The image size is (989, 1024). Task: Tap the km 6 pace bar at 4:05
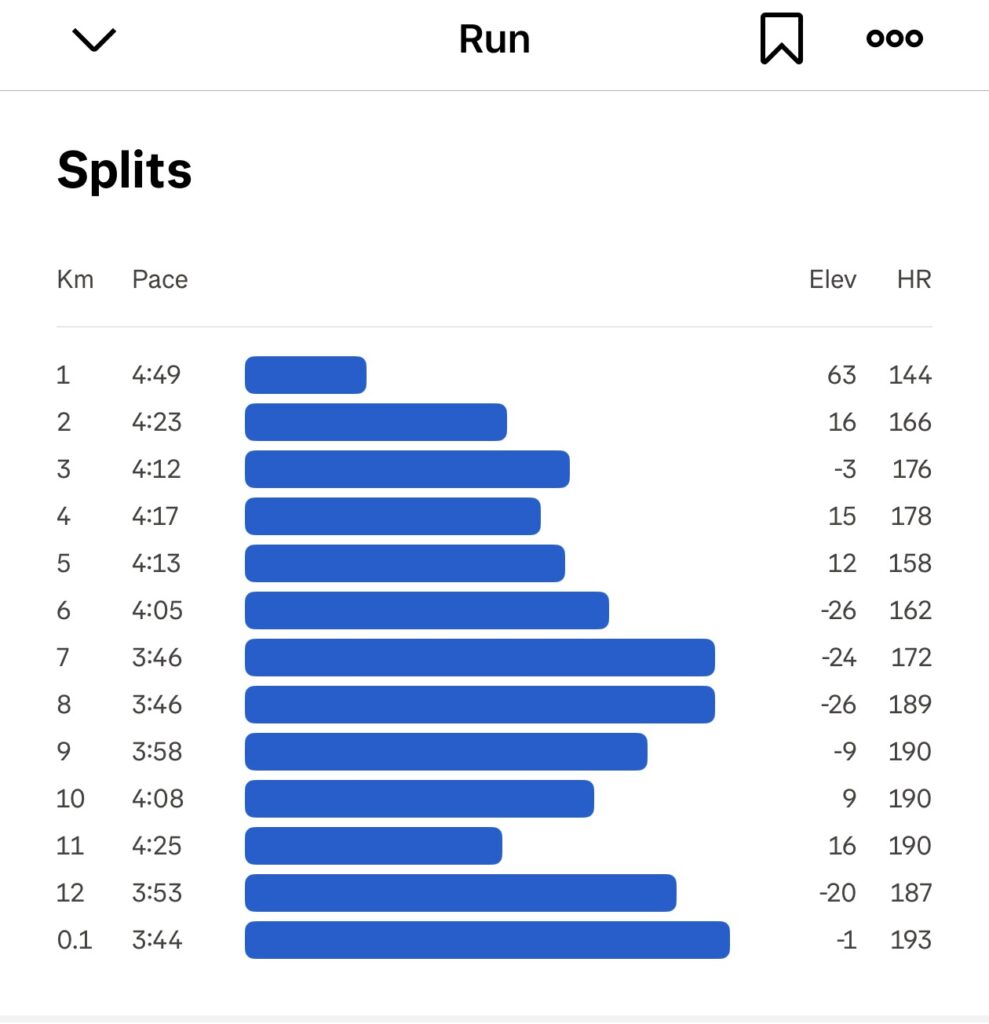tap(427, 610)
